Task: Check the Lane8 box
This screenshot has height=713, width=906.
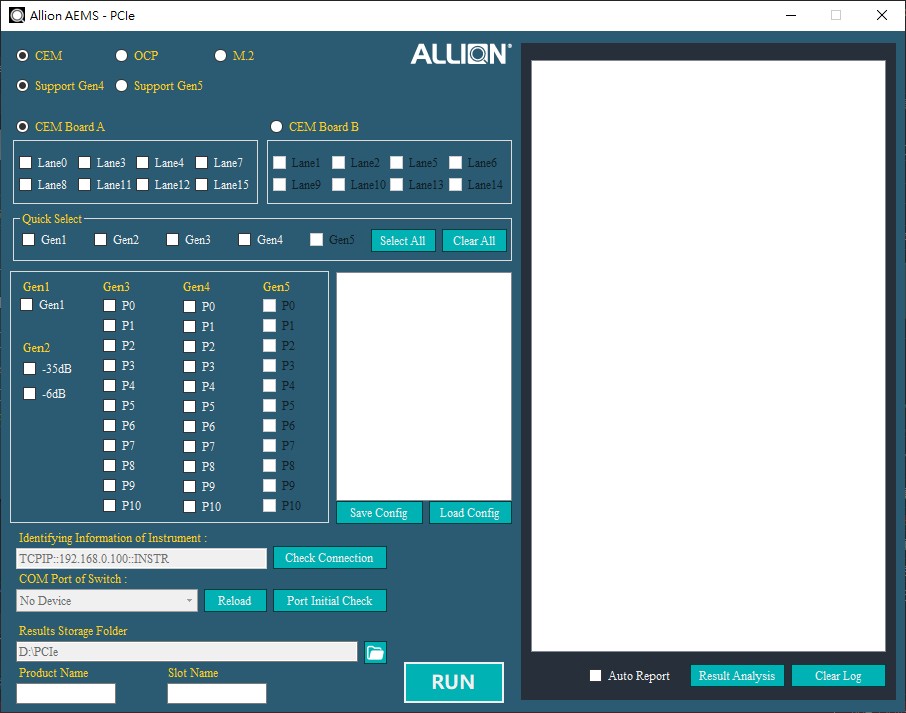Action: coord(25,184)
